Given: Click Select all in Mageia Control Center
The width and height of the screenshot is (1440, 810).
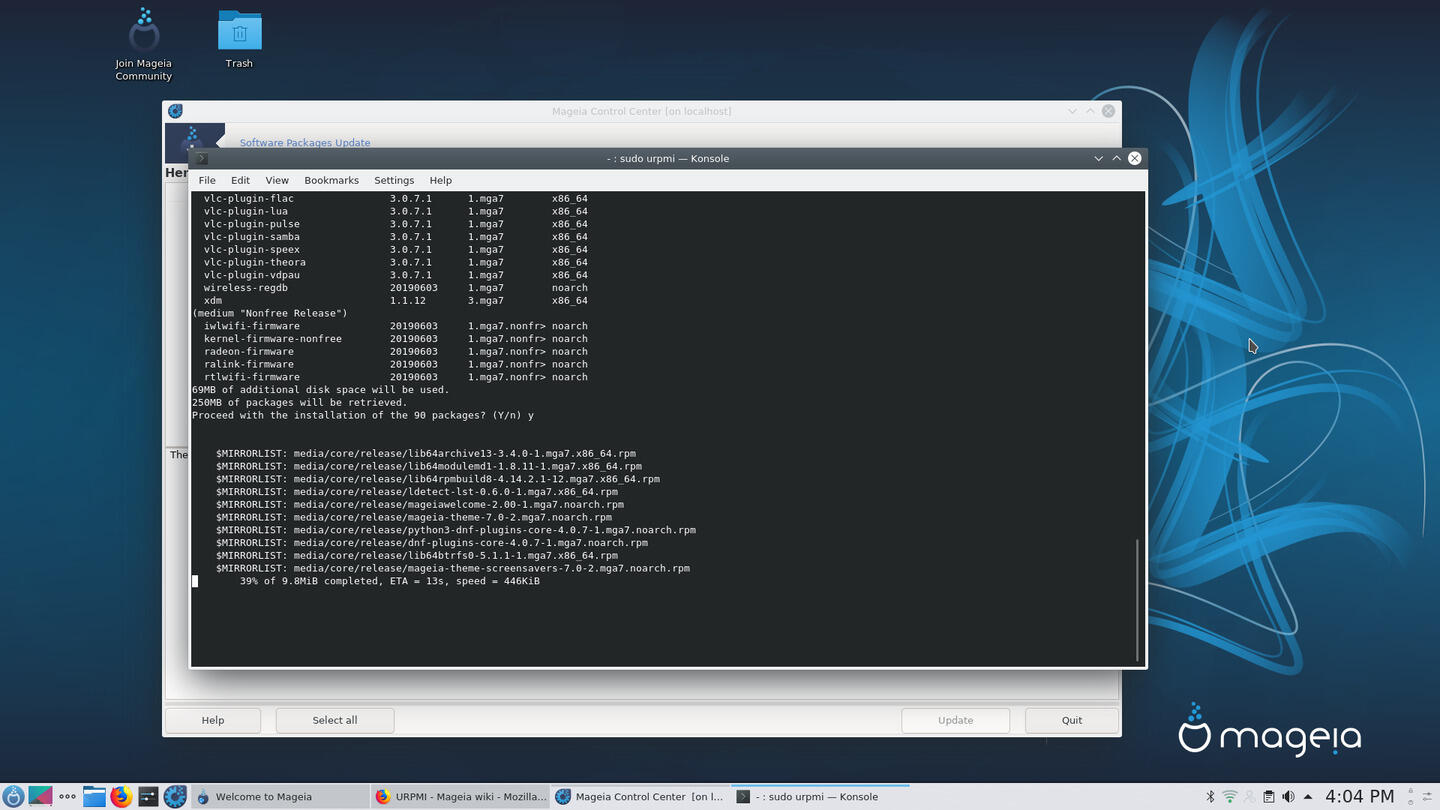Looking at the screenshot, I should coord(335,720).
